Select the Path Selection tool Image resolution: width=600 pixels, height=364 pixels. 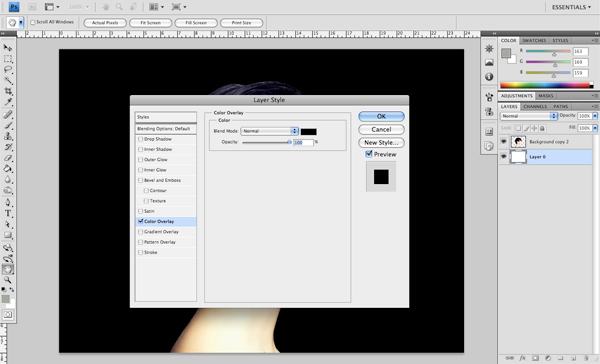tap(8, 224)
